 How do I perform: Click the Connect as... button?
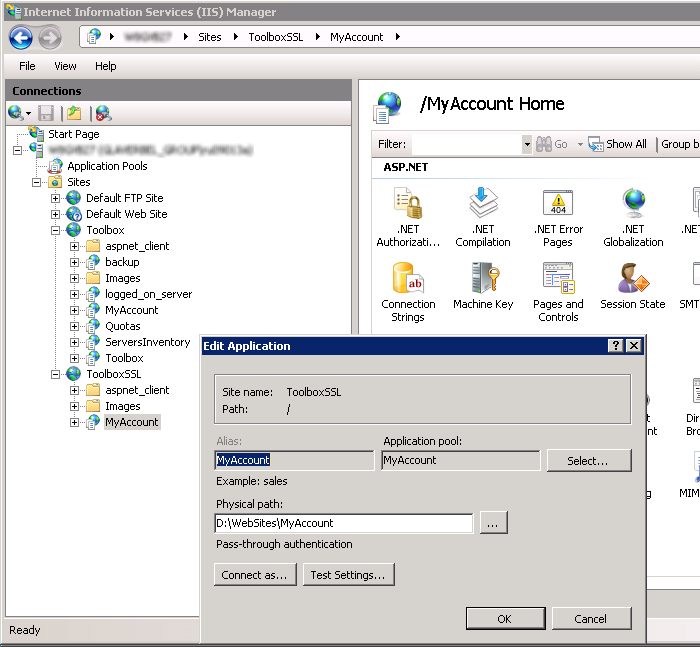click(255, 575)
